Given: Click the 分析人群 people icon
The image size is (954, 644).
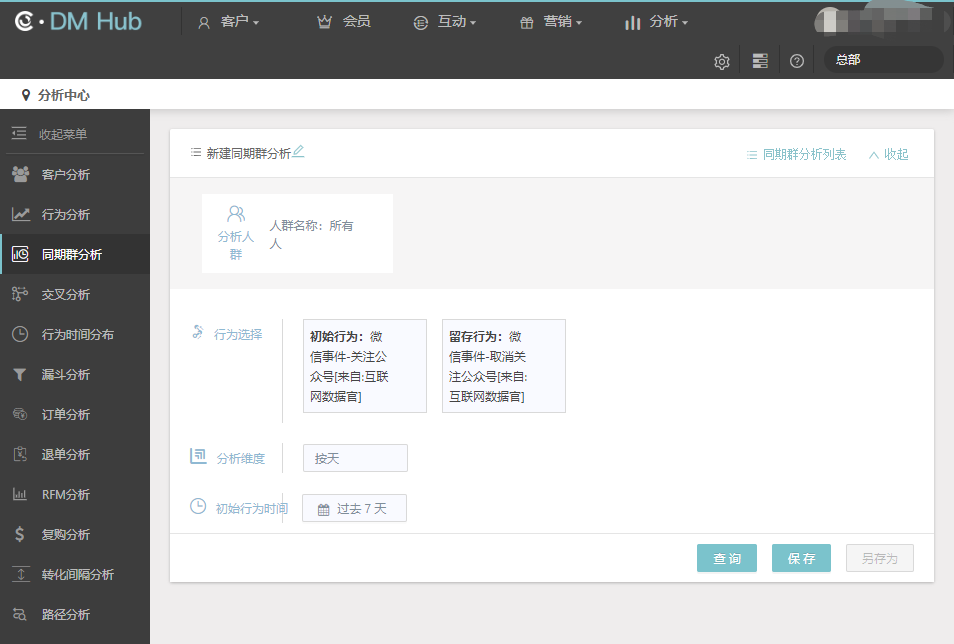Looking at the screenshot, I should (236, 213).
